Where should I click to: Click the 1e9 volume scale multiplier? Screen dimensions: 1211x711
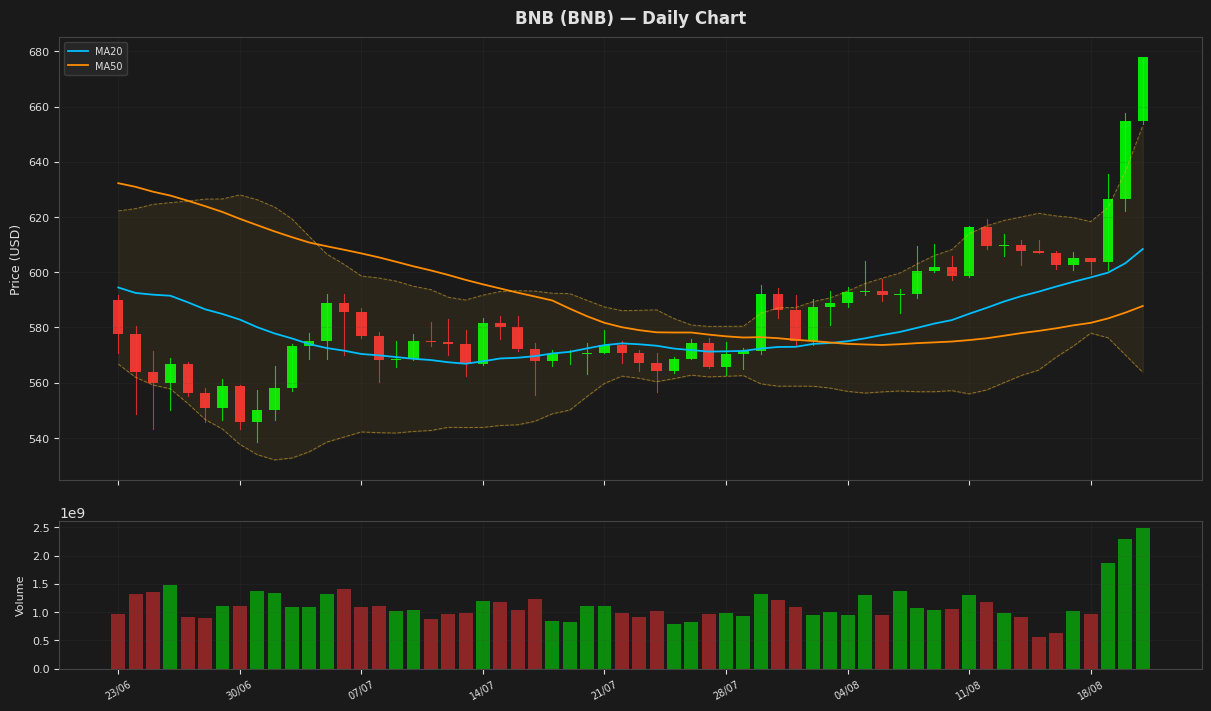point(73,513)
